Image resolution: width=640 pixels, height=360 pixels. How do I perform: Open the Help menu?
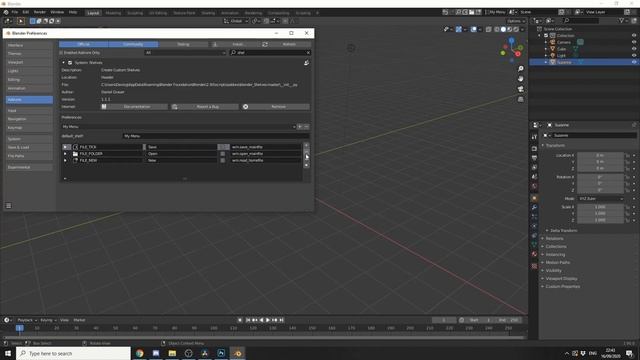[x=73, y=12]
